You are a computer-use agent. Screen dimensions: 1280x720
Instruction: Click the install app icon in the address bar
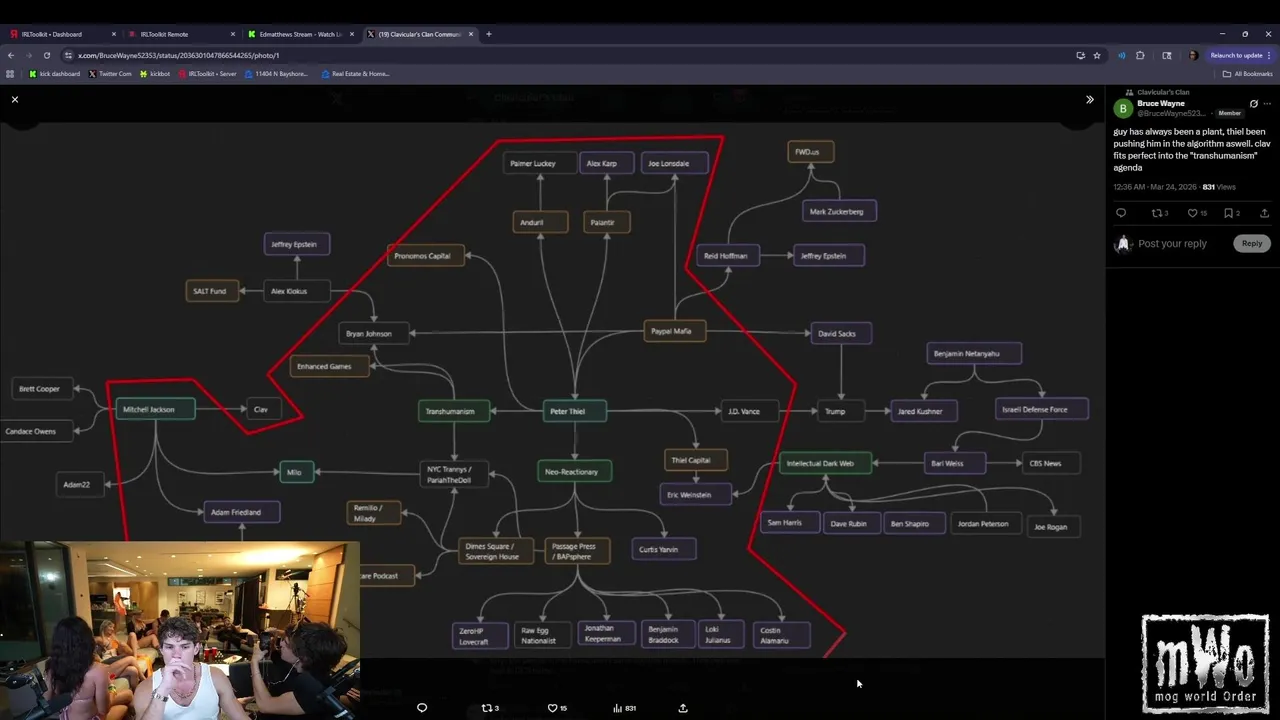pyautogui.click(x=1080, y=55)
